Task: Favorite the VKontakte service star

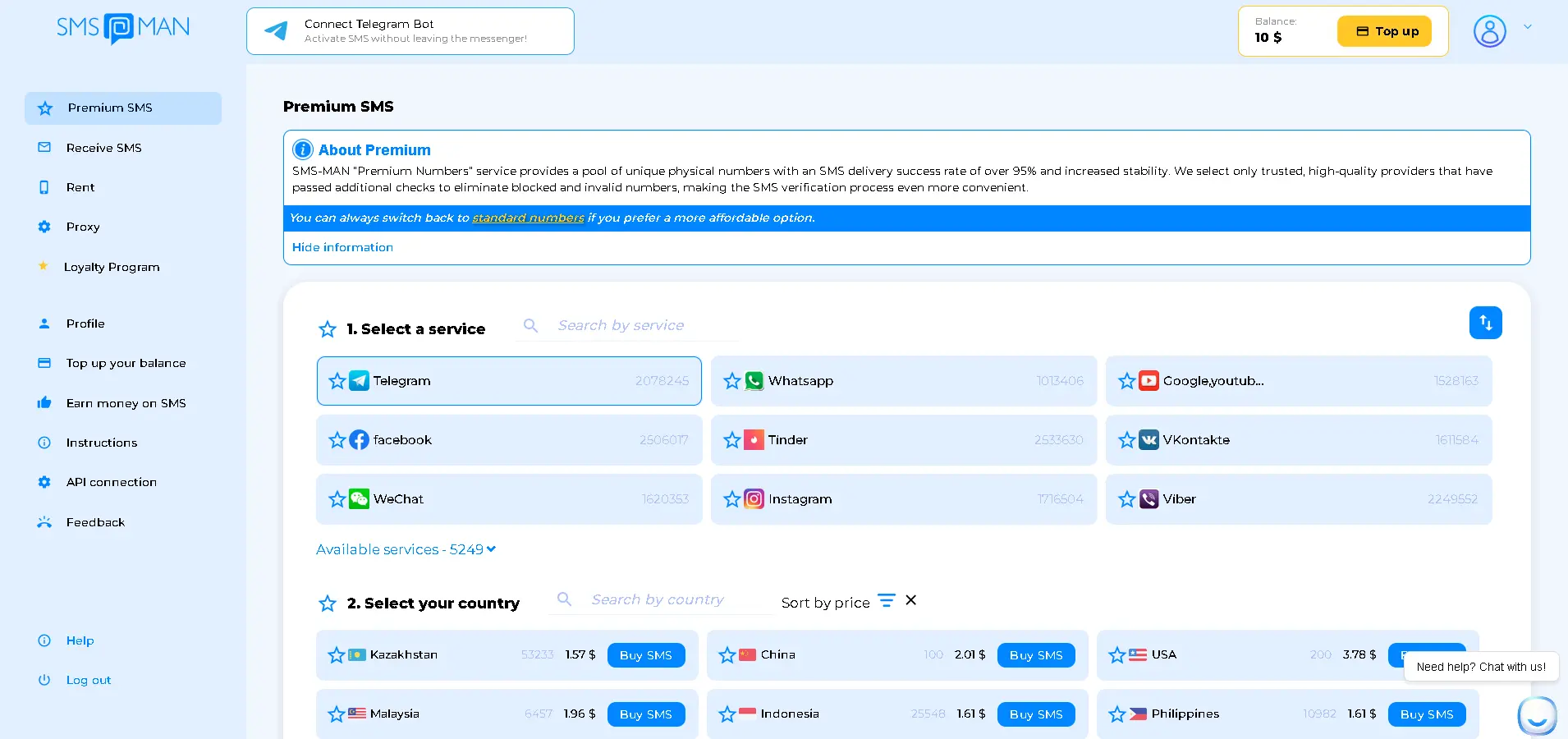Action: pyautogui.click(x=1126, y=440)
